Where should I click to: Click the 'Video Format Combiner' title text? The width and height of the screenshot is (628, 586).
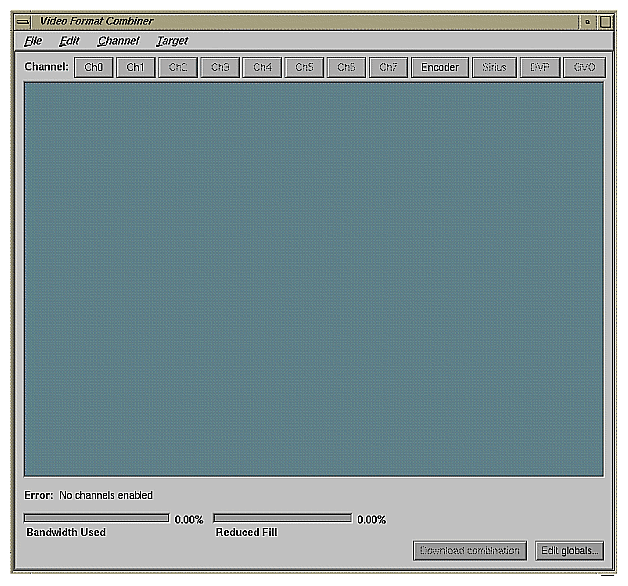[97, 21]
